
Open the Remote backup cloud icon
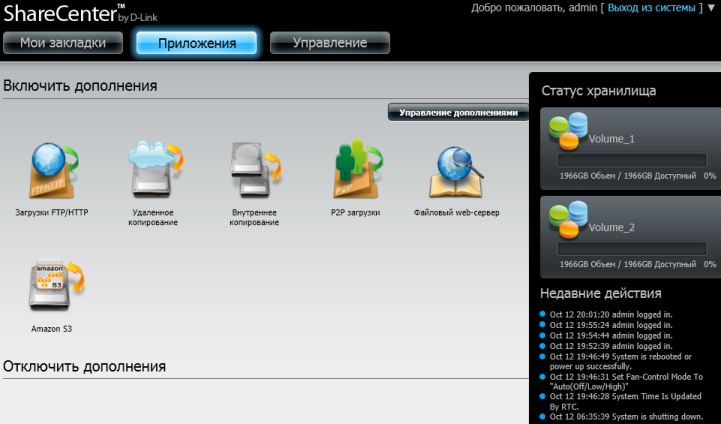pos(155,169)
